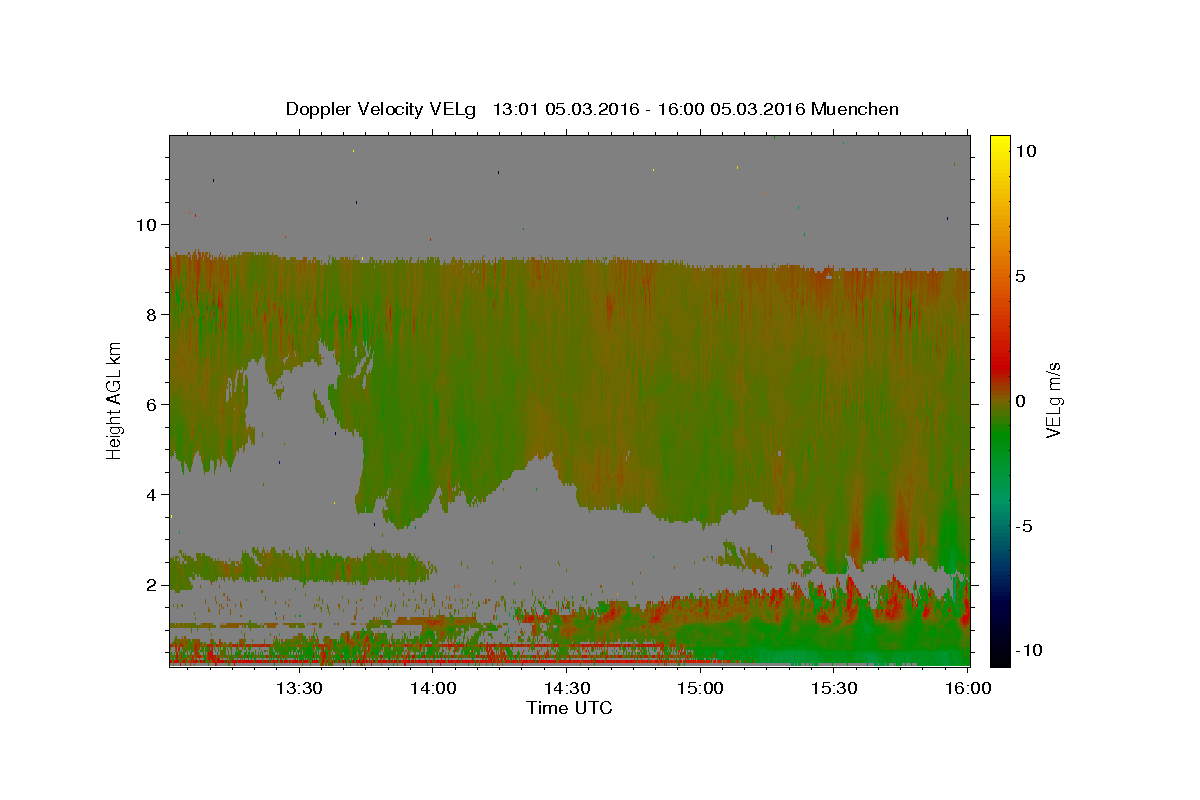Click the 10 km height axis label
Image resolution: width=1200 pixels, height=800 pixels.
tap(147, 224)
